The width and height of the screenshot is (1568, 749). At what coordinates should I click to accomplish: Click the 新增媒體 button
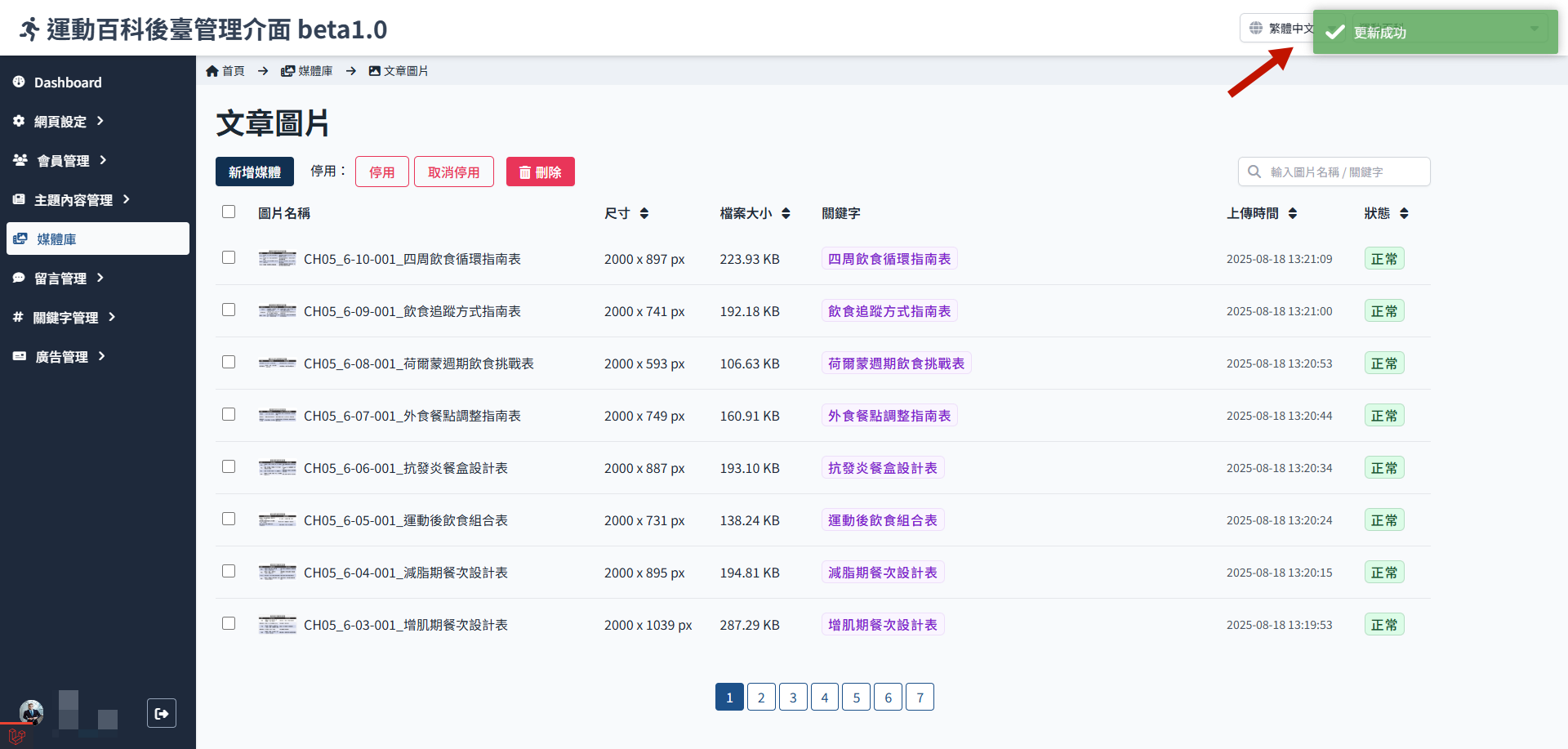(x=255, y=172)
